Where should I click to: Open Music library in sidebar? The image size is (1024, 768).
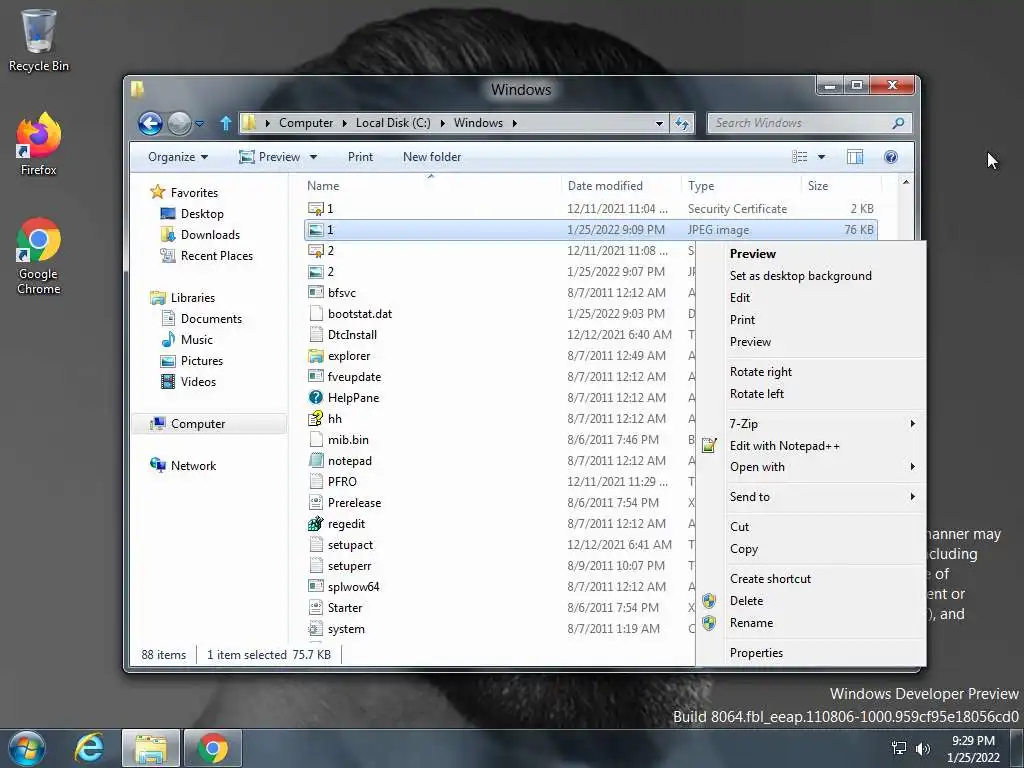[x=187, y=340]
